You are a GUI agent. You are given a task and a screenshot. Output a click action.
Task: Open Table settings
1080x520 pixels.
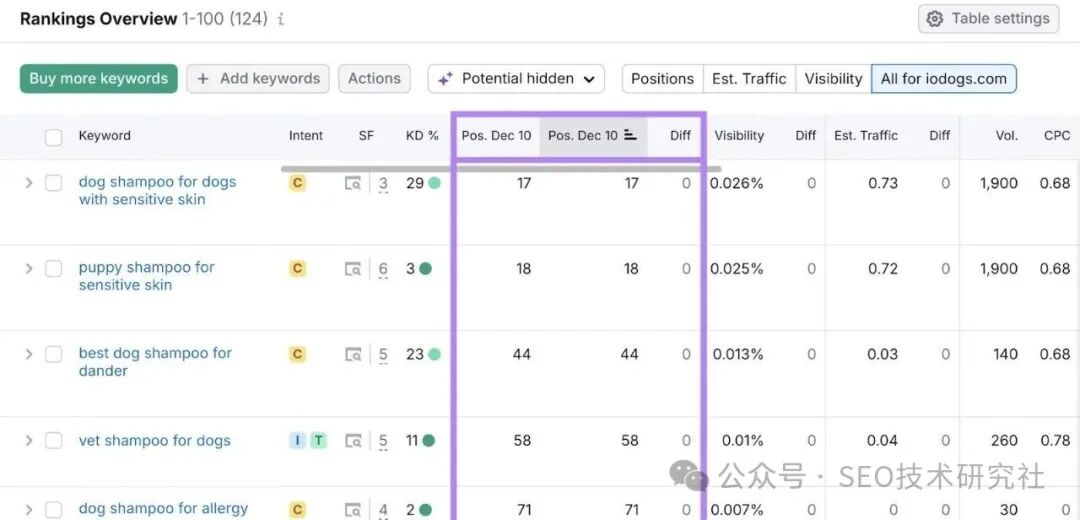[x=988, y=19]
